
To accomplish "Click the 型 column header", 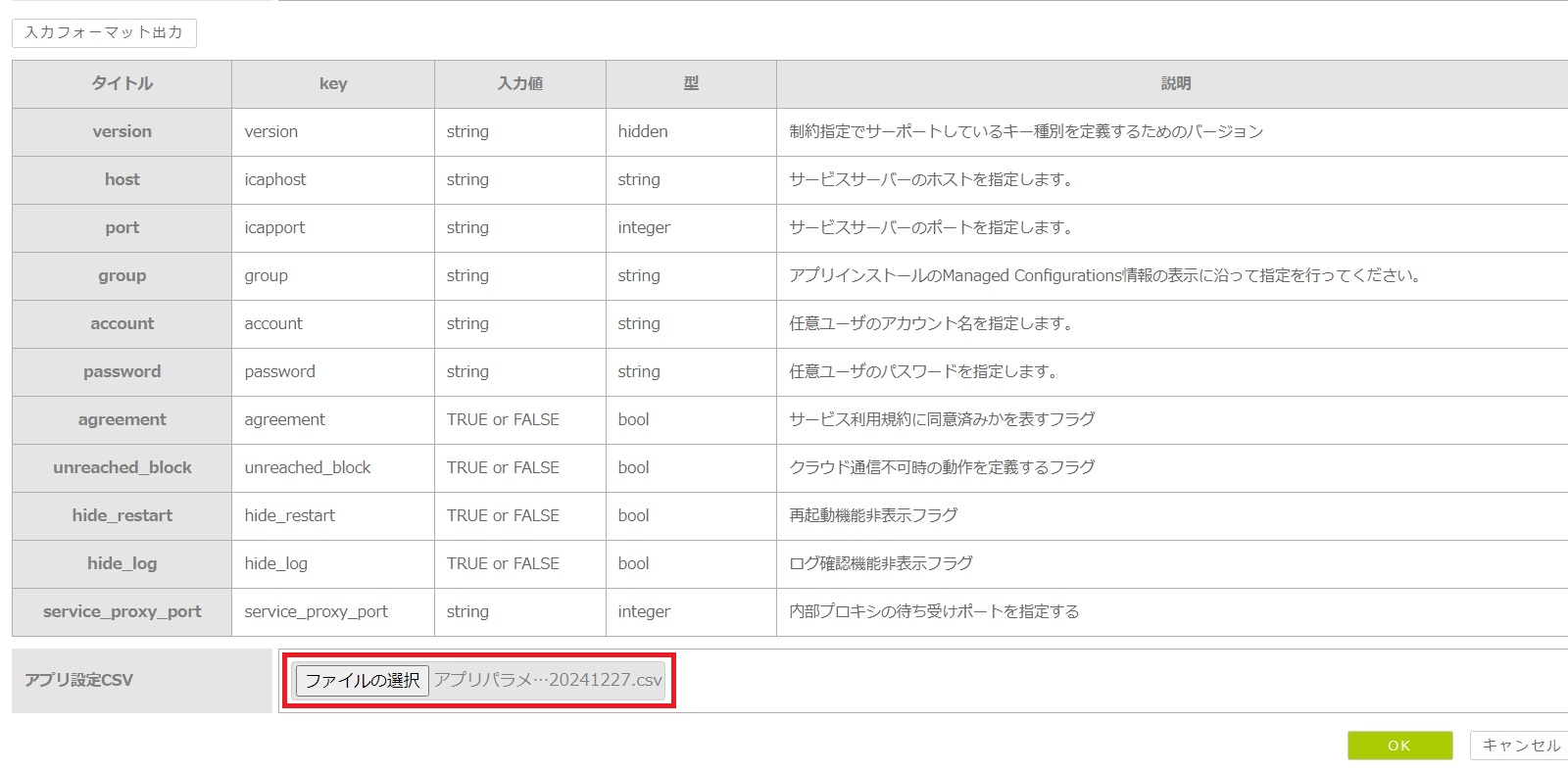I will tap(691, 84).
